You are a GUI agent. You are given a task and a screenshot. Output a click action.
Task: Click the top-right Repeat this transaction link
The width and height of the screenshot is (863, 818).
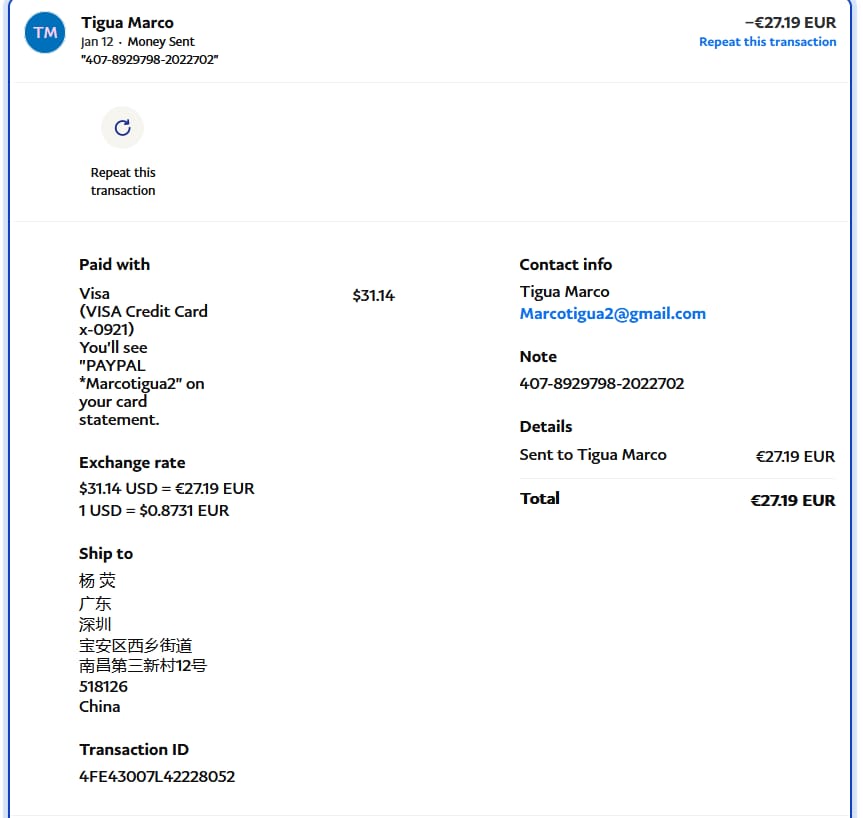tap(767, 42)
